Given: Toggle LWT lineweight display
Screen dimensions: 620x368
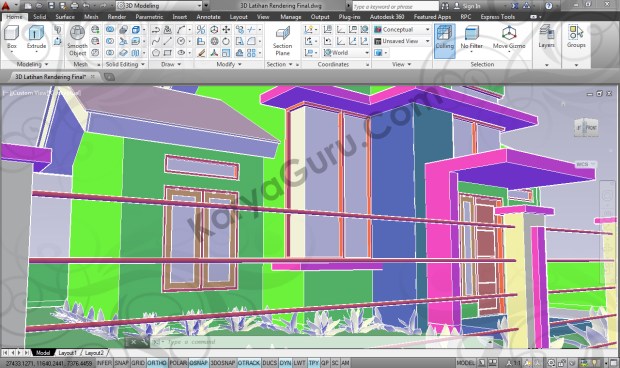Looking at the screenshot, I should [299, 362].
